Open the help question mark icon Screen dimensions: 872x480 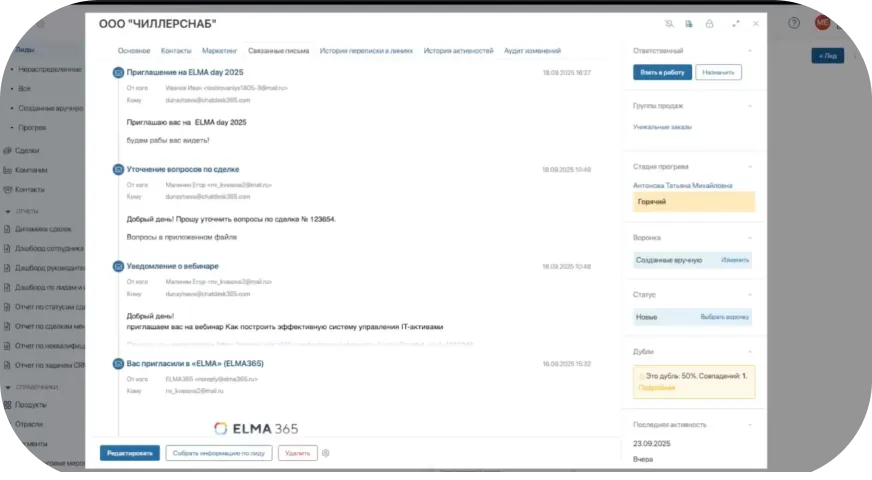coord(795,22)
